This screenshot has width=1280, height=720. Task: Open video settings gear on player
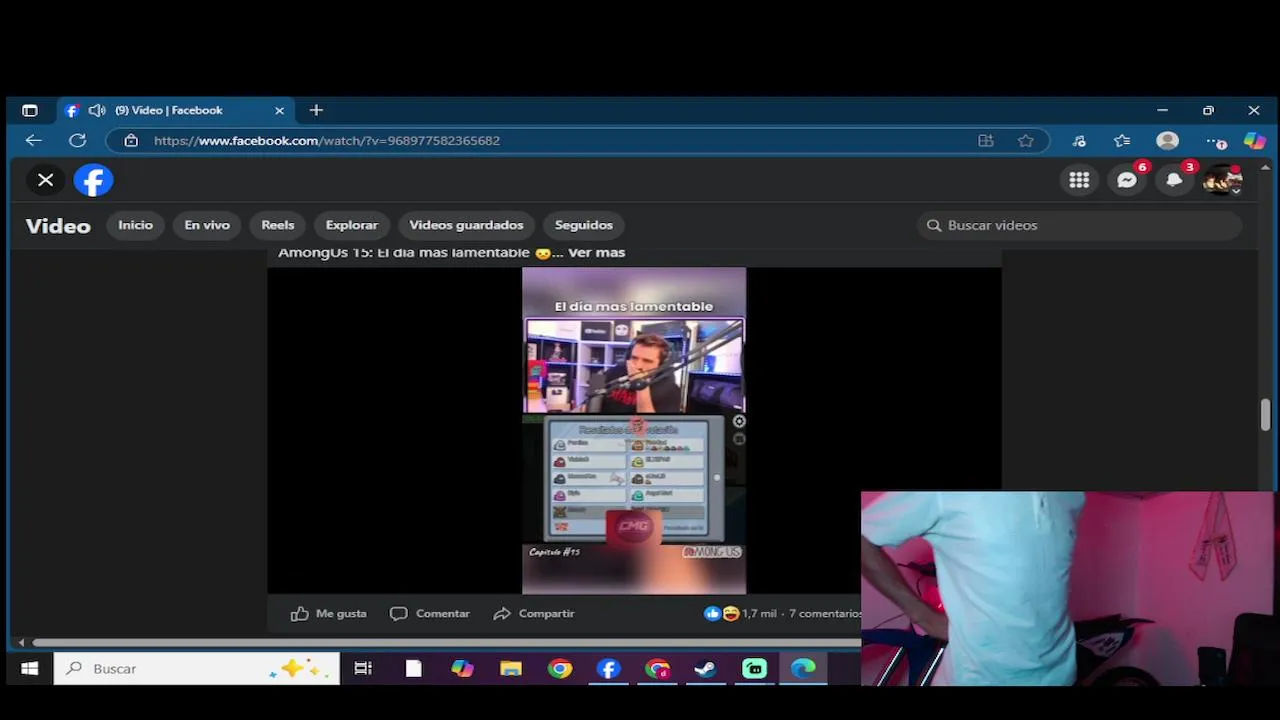pos(739,422)
